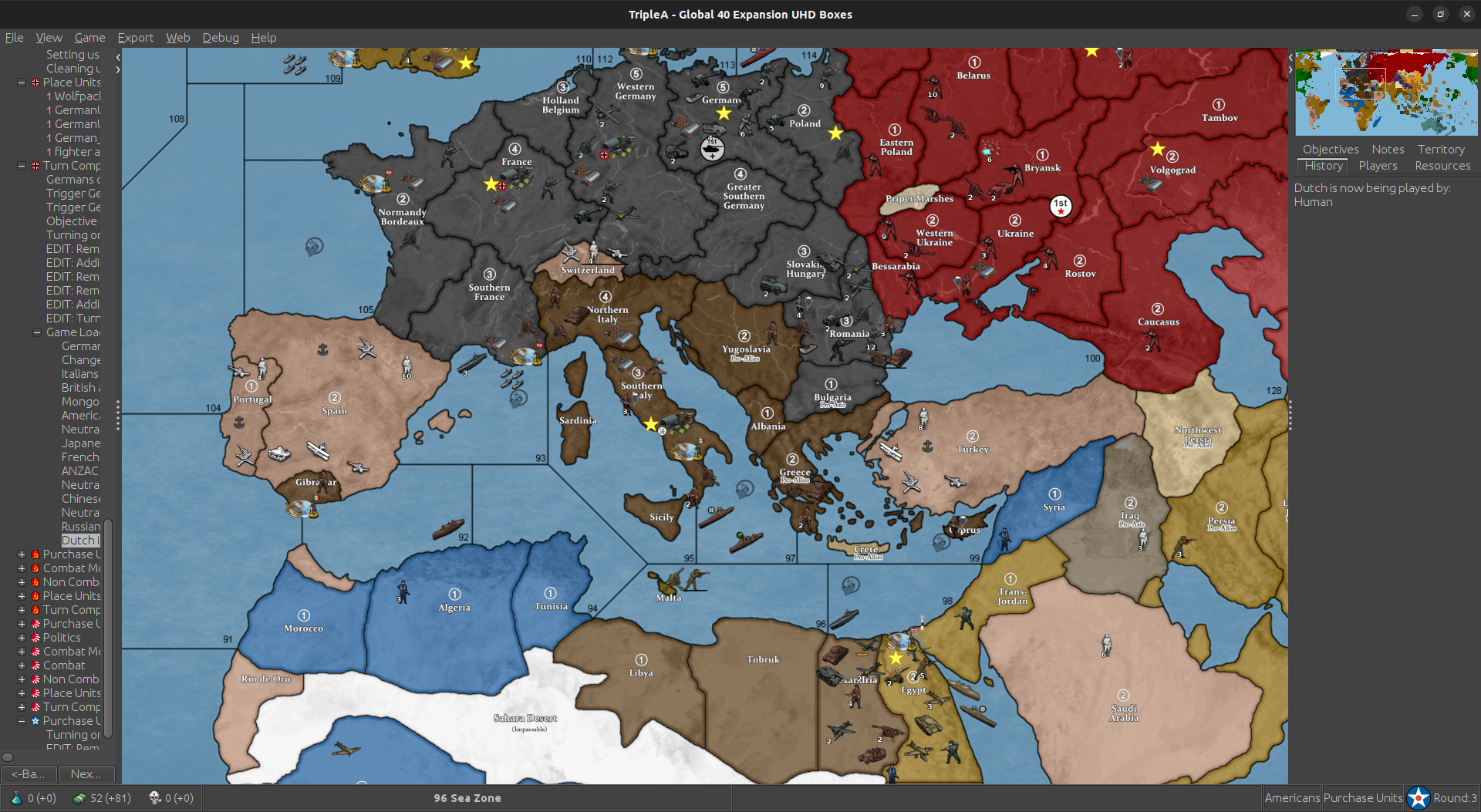Select the 'ANZAC' history entry
The width and height of the screenshot is (1481, 812).
coord(80,471)
